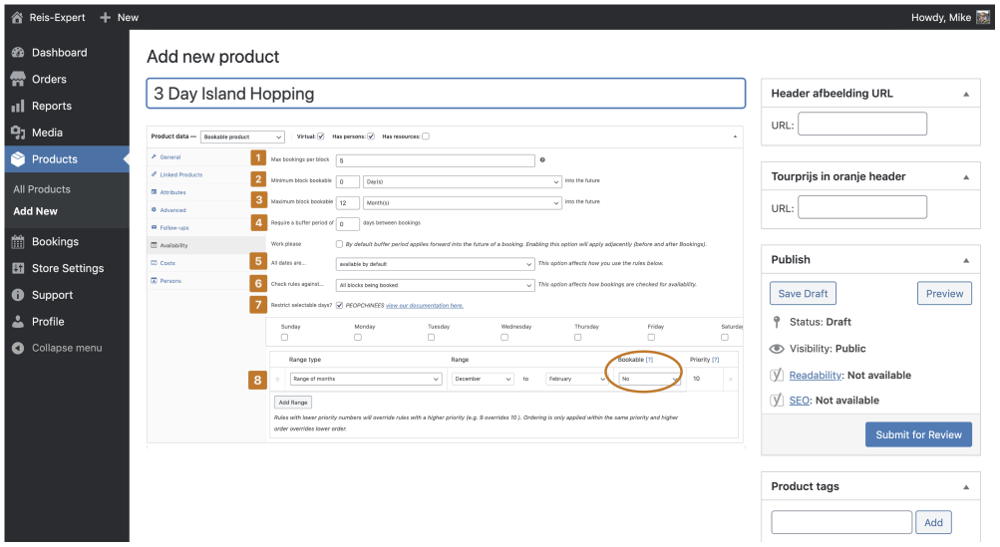
Task: Click the Collapse menu arrow icon
Action: 18,348
